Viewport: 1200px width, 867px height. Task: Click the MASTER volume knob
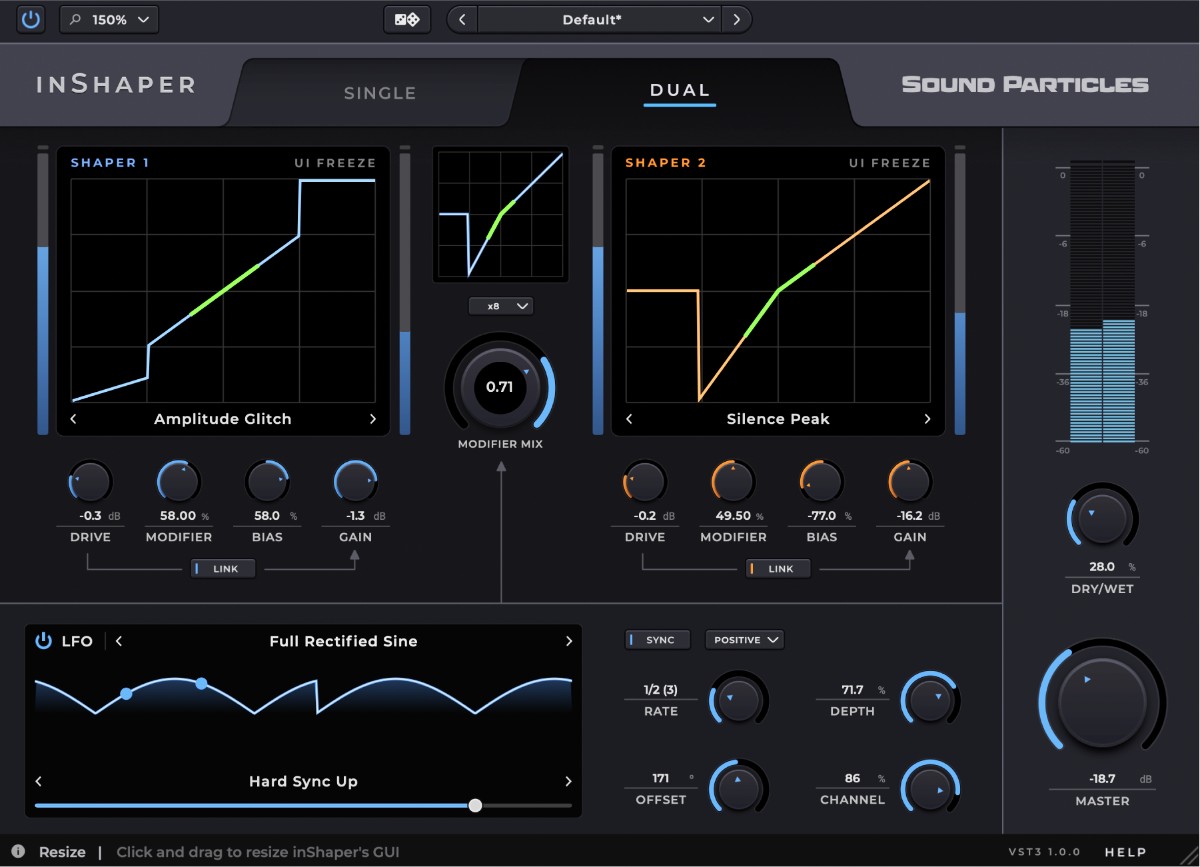click(x=1101, y=700)
